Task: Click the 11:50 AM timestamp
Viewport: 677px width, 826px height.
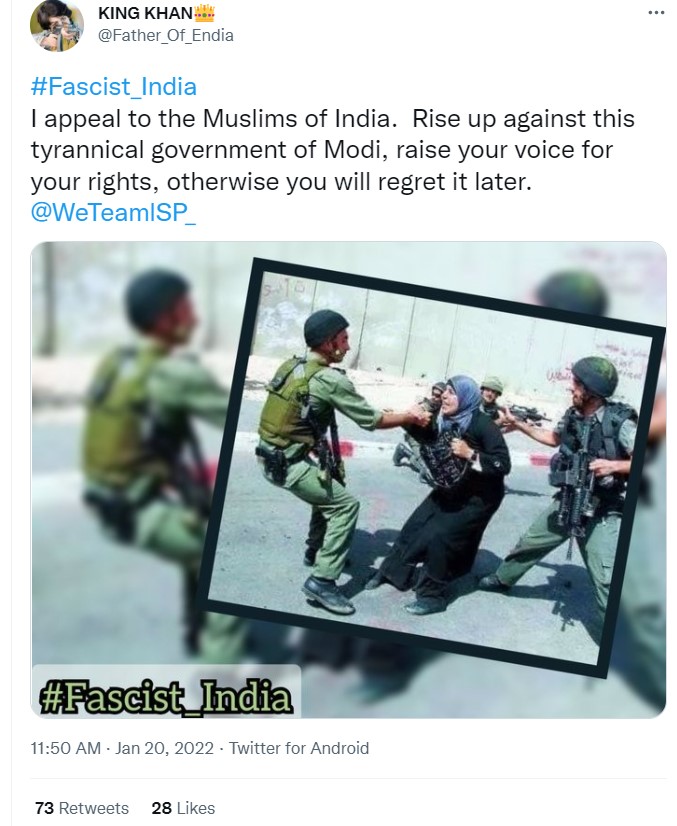Action: pyautogui.click(x=66, y=748)
